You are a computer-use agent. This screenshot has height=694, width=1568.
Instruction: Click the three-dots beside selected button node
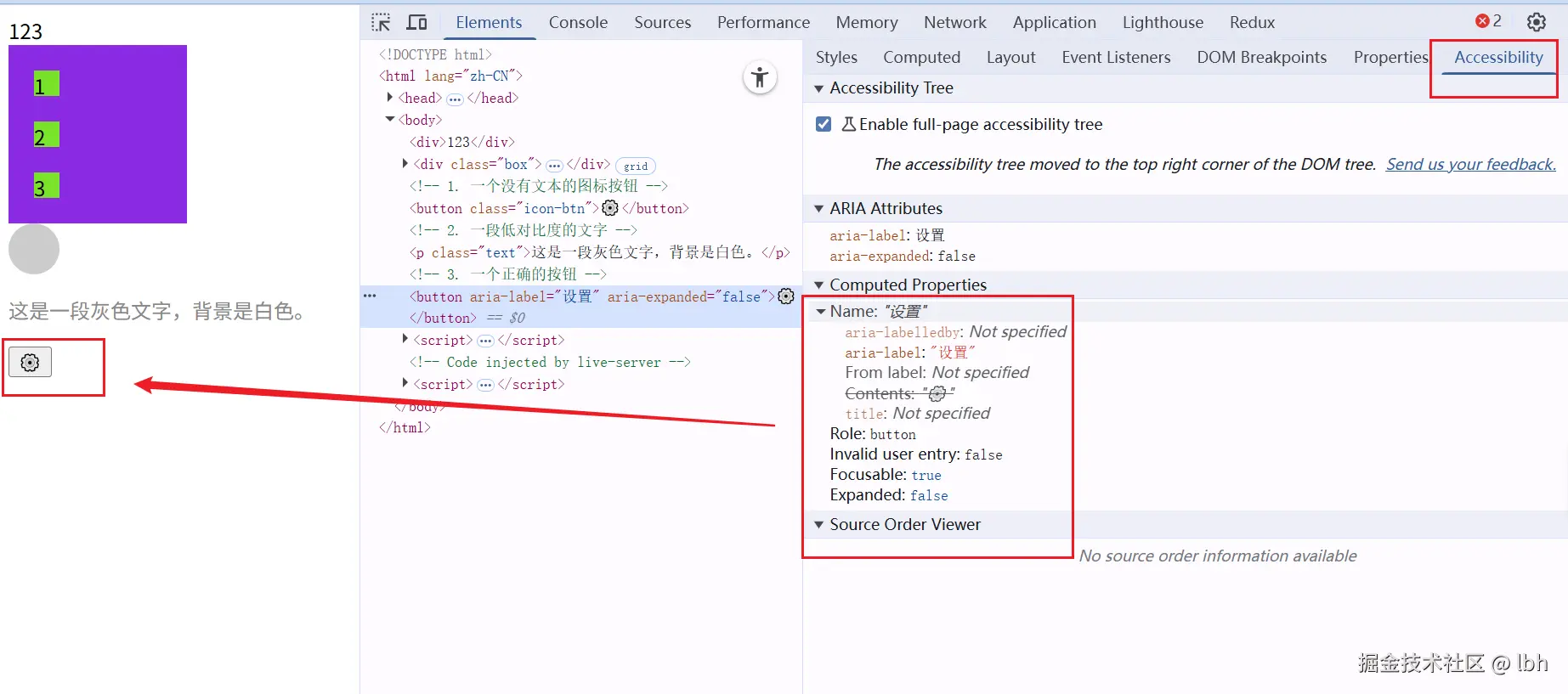pyautogui.click(x=370, y=296)
